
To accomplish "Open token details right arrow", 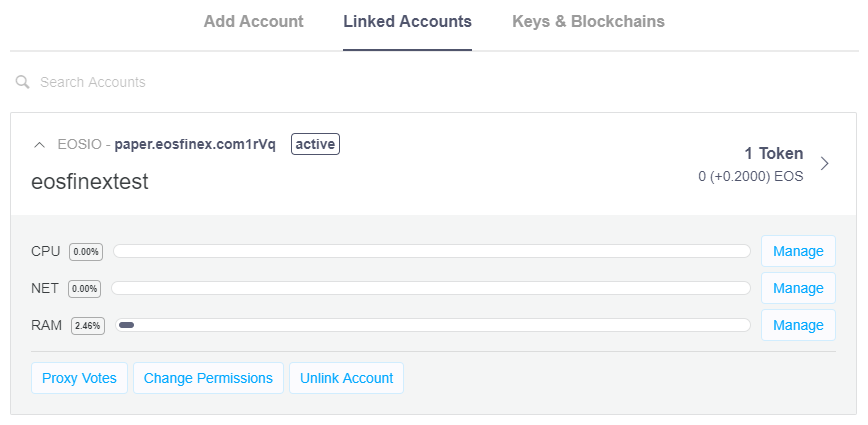I will pos(824,164).
